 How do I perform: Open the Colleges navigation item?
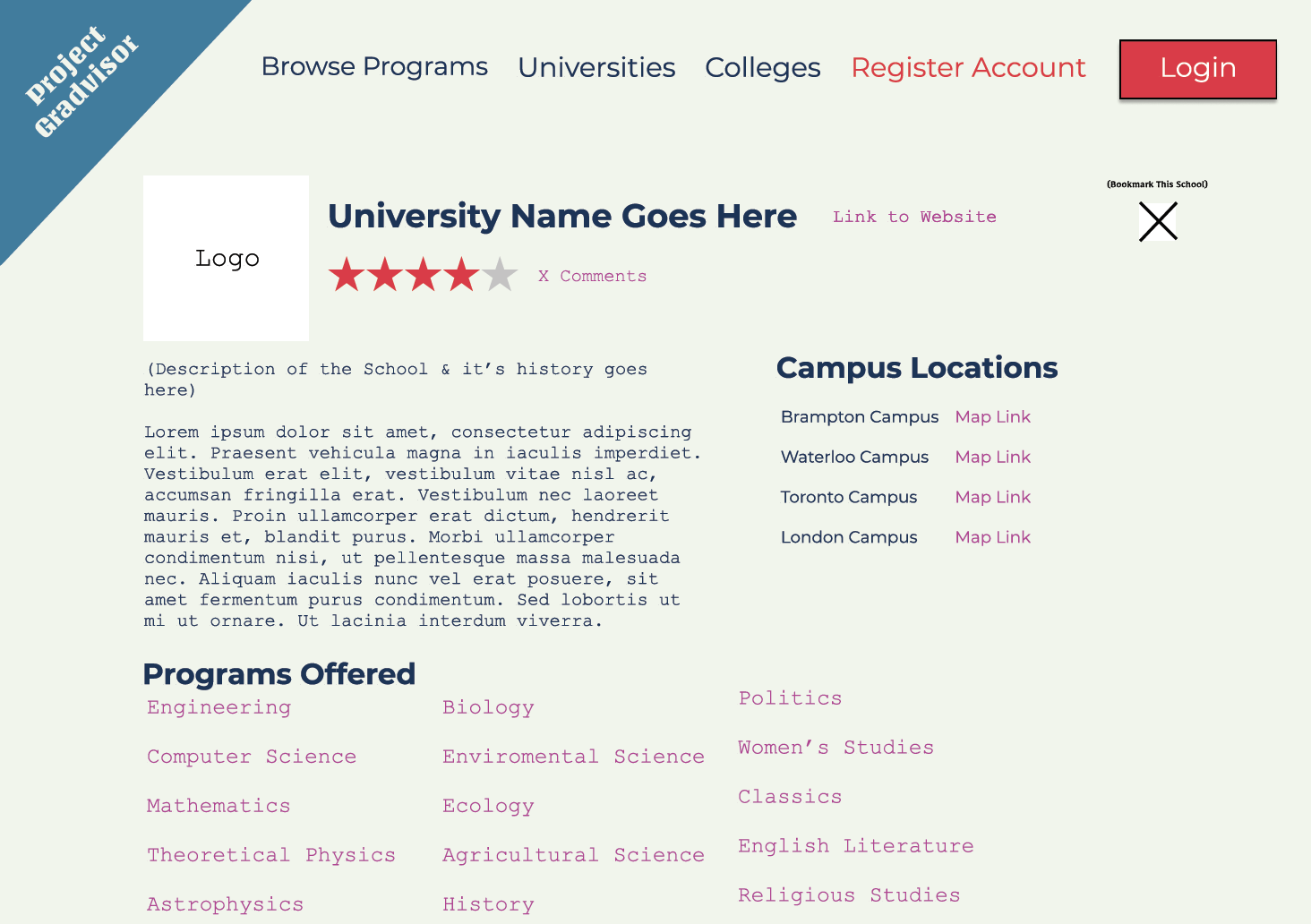[x=763, y=68]
